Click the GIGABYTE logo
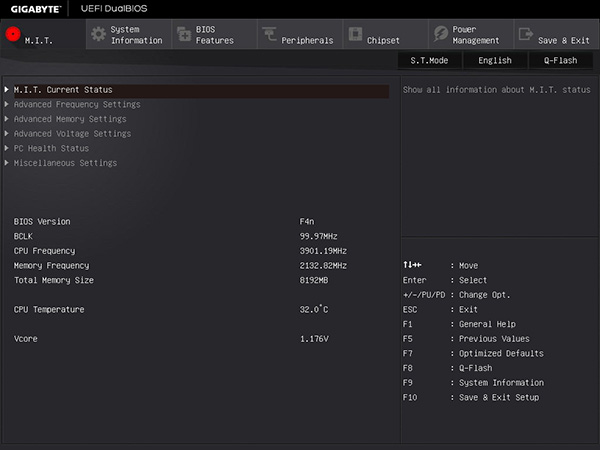600x450 pixels. (36, 9)
